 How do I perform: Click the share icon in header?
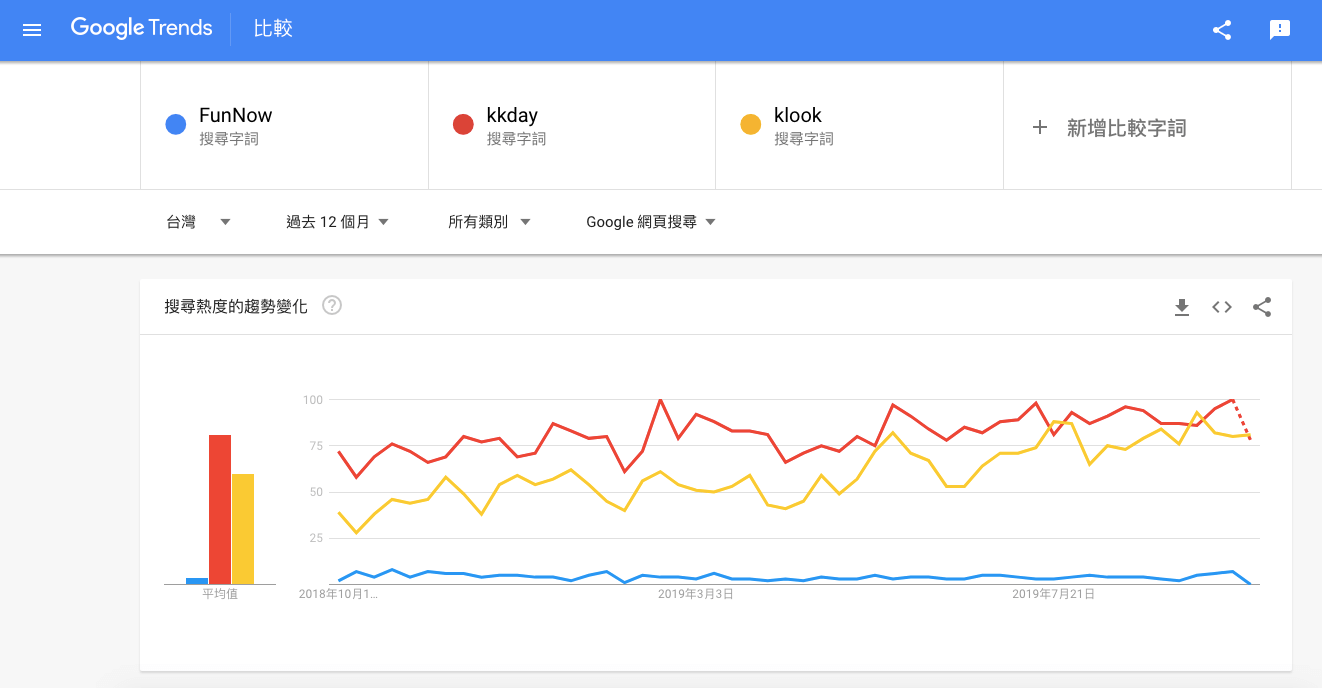click(x=1221, y=30)
